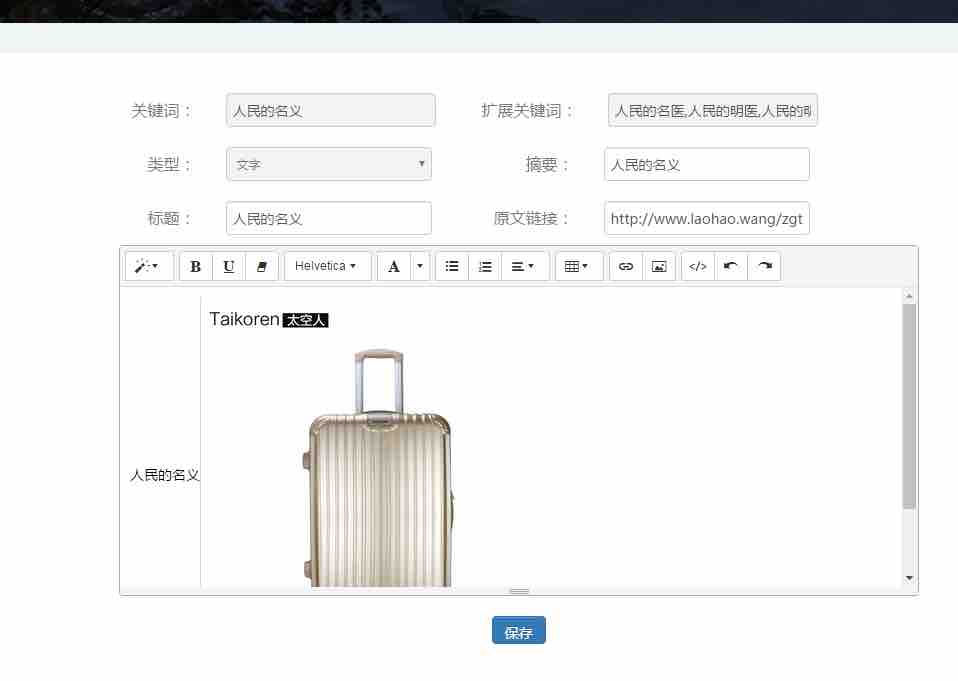Toggle unordered bullet list
The height and width of the screenshot is (681, 958).
(452, 266)
